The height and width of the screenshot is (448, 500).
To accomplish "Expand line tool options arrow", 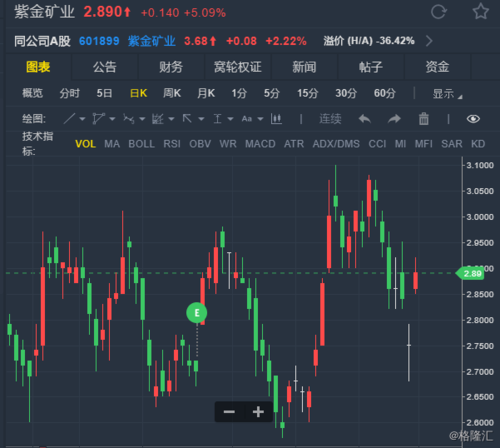I will pos(82,119).
